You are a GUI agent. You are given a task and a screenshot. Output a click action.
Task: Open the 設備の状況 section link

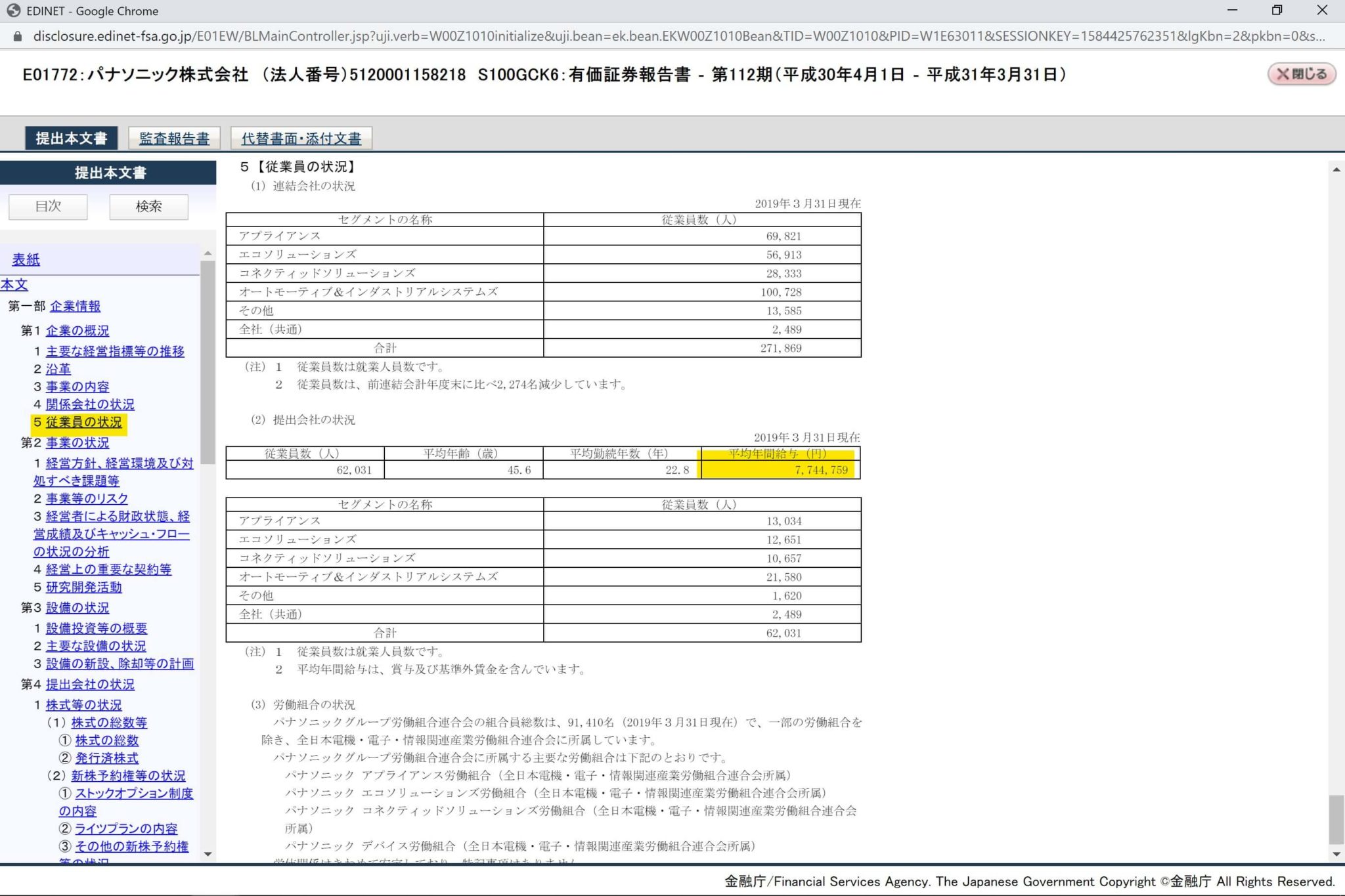pos(77,608)
